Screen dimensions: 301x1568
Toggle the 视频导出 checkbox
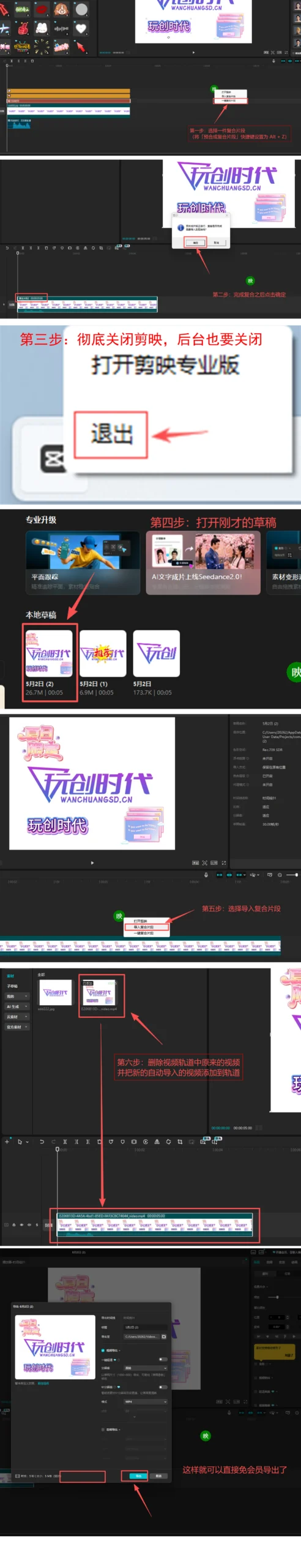point(103,1350)
